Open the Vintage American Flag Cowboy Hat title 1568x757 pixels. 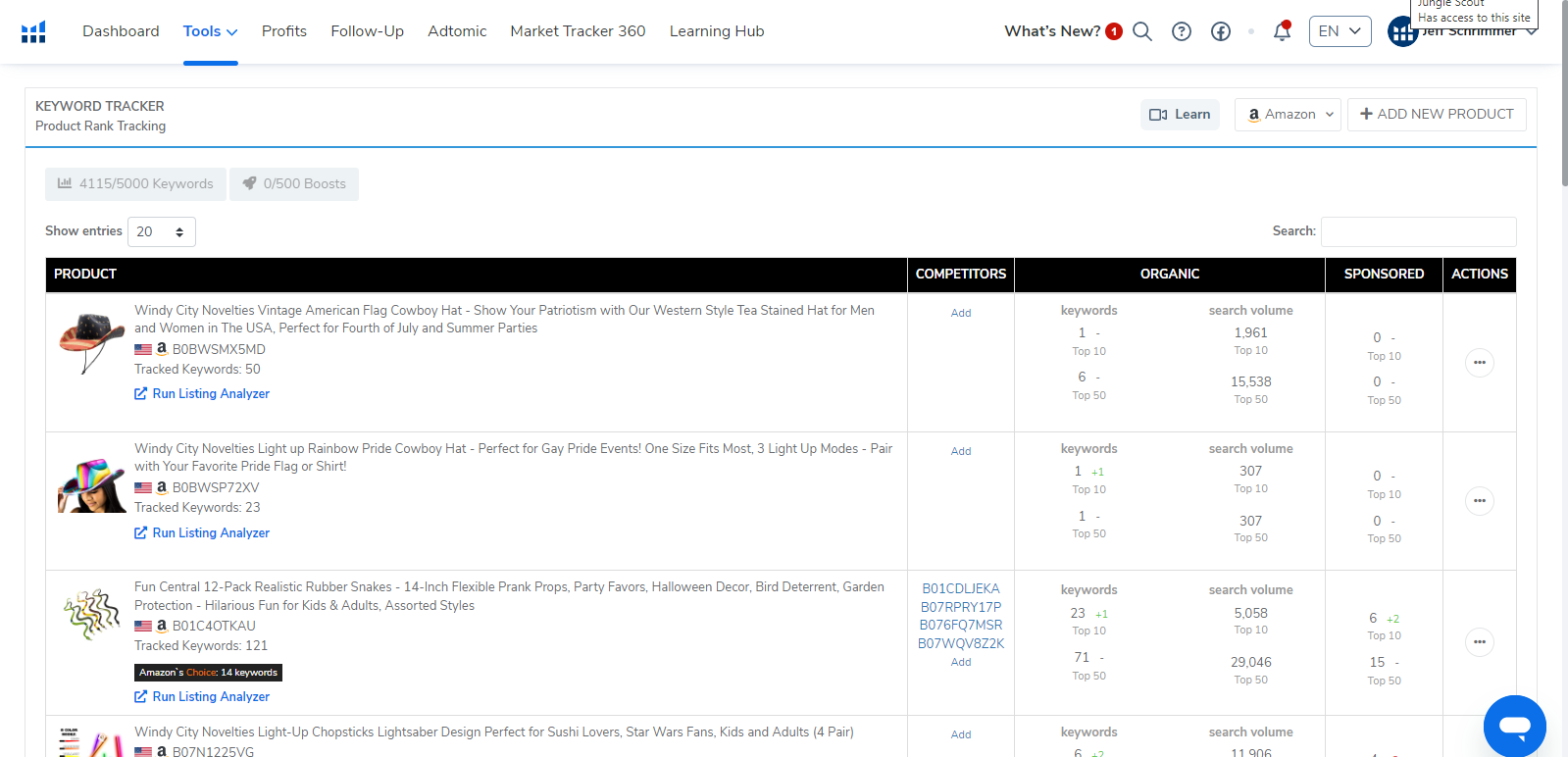[x=504, y=320]
